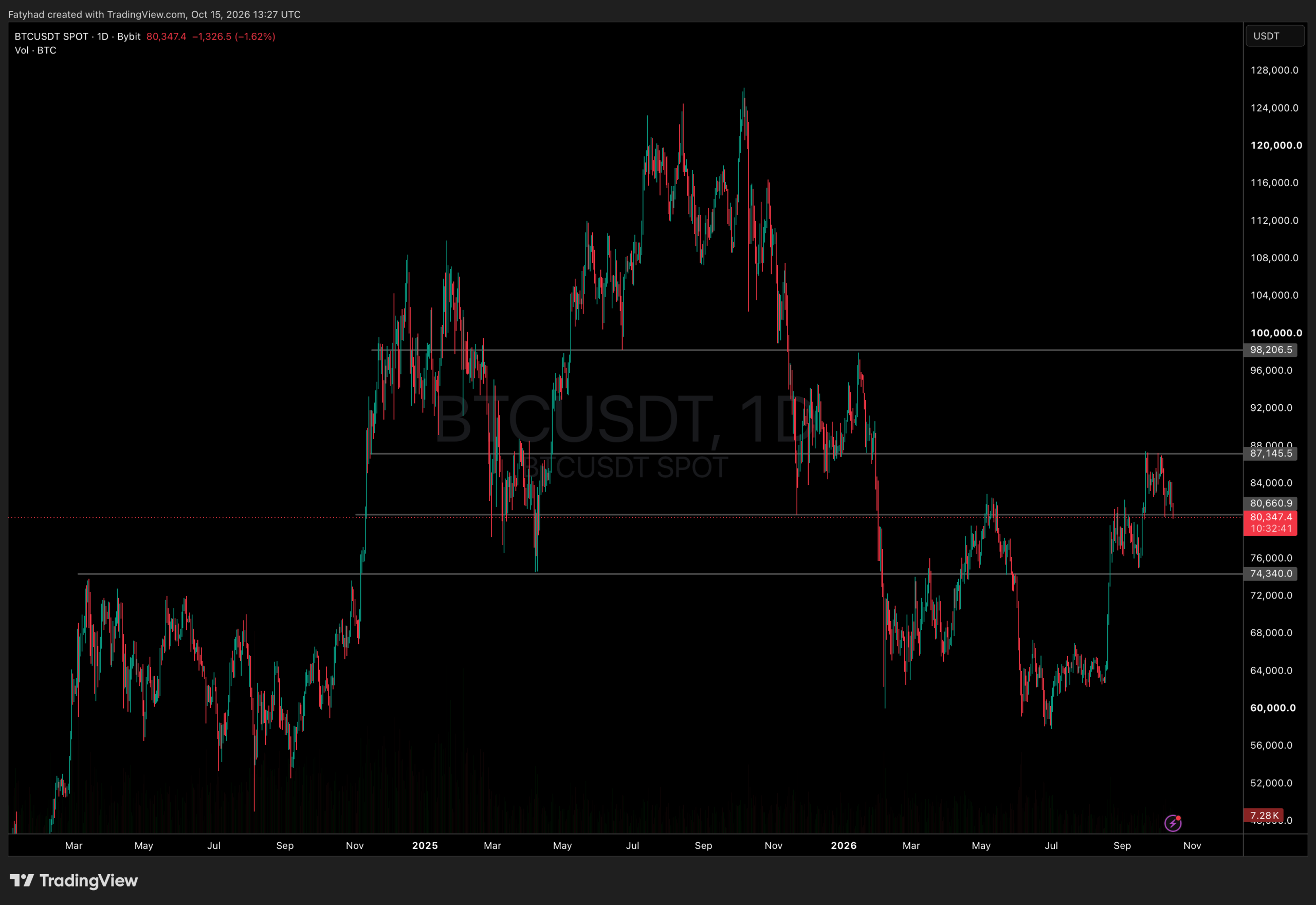Select the 80,660.9 price level label
Viewport: 1316px width, 905px height.
tap(1271, 503)
